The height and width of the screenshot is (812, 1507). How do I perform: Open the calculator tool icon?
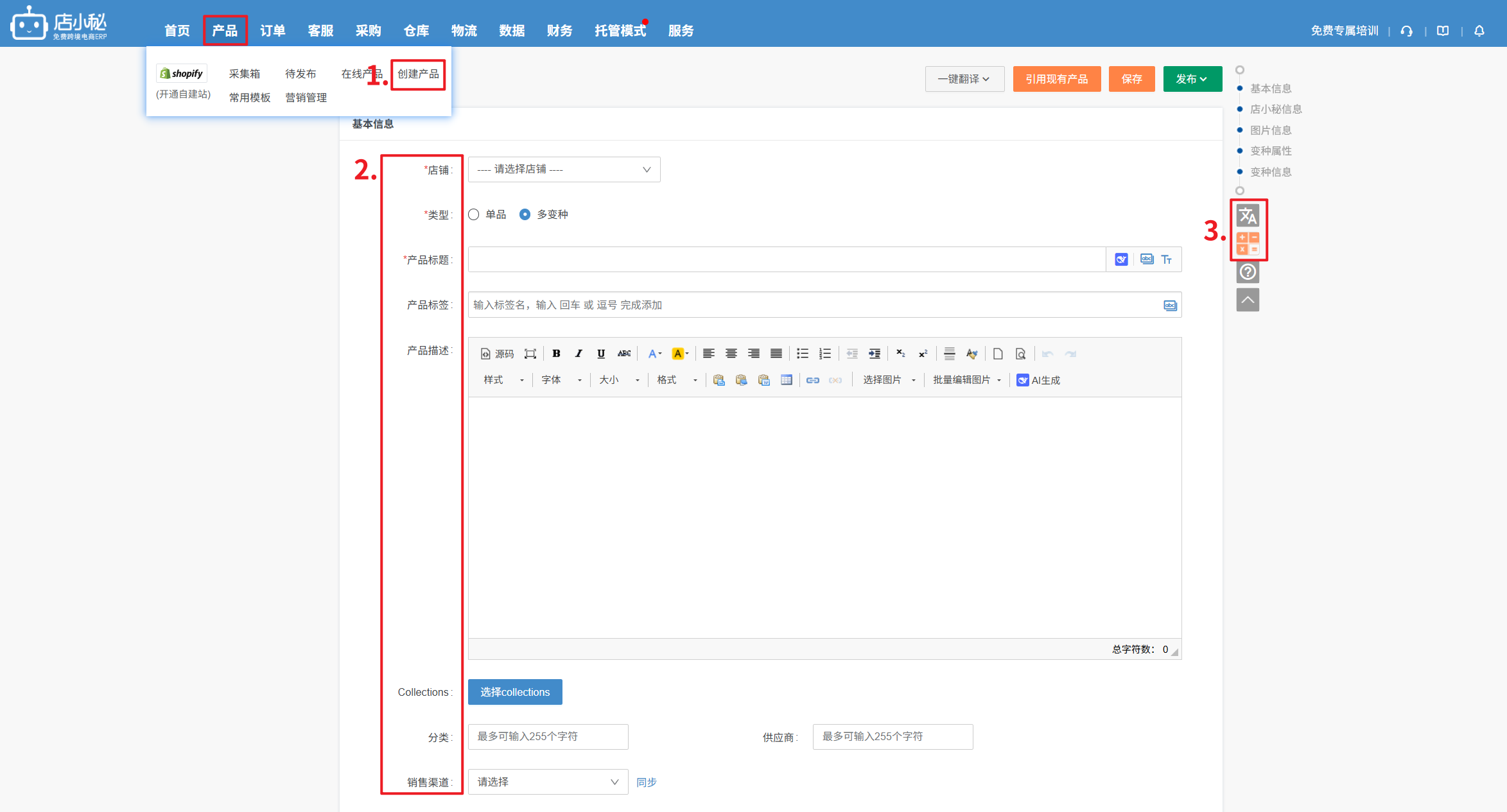(1248, 243)
